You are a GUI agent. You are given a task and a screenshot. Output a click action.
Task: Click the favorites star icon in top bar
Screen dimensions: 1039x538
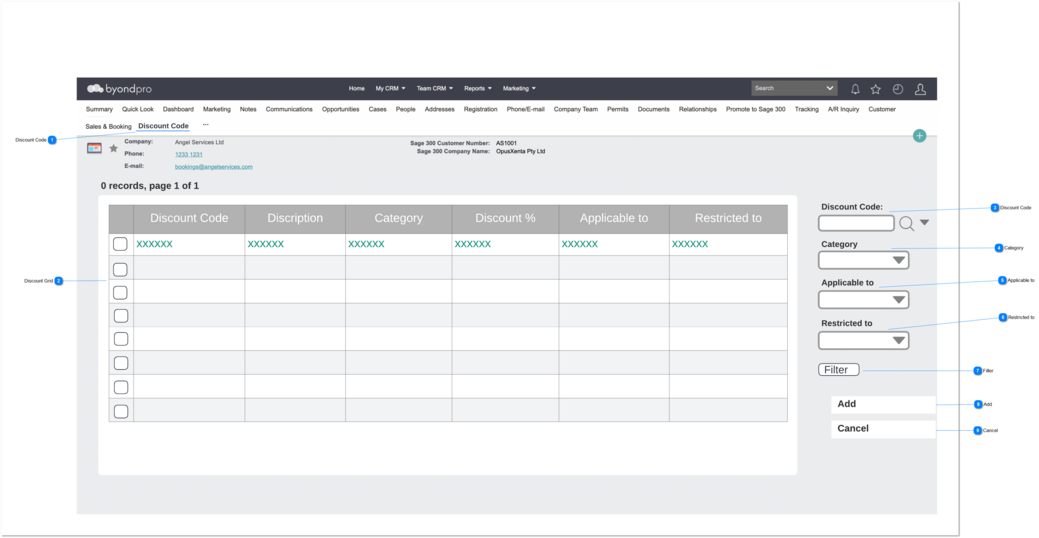pyautogui.click(x=875, y=89)
